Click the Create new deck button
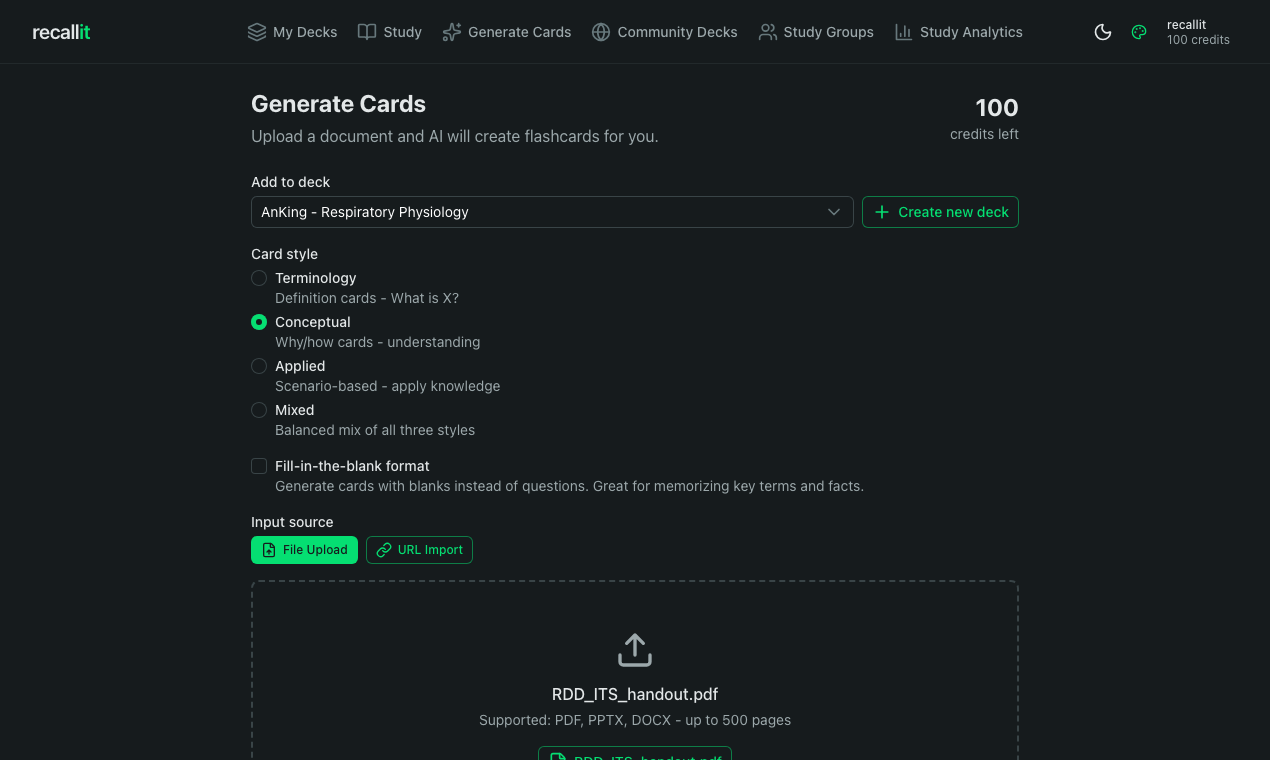1270x760 pixels. 940,212
